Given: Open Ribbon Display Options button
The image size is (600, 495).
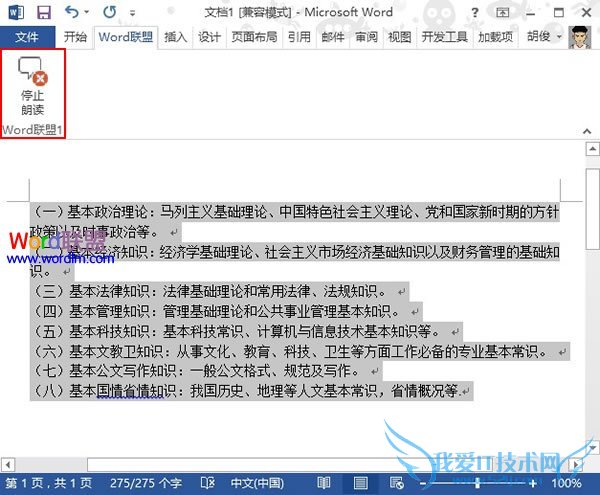Looking at the screenshot, I should coord(502,13).
